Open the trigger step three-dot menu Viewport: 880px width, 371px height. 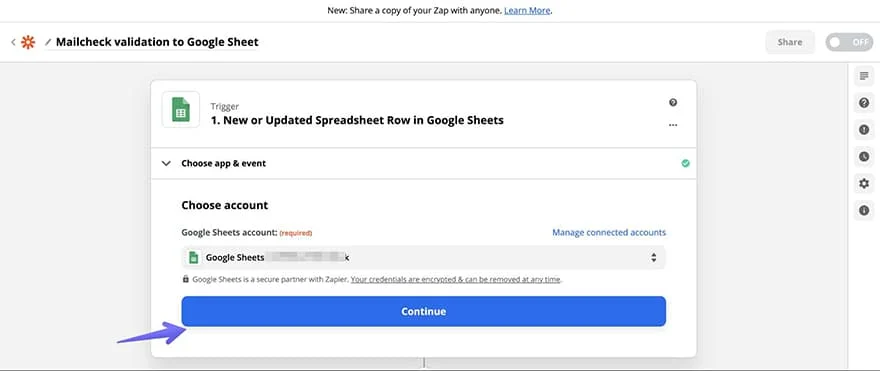tap(673, 125)
